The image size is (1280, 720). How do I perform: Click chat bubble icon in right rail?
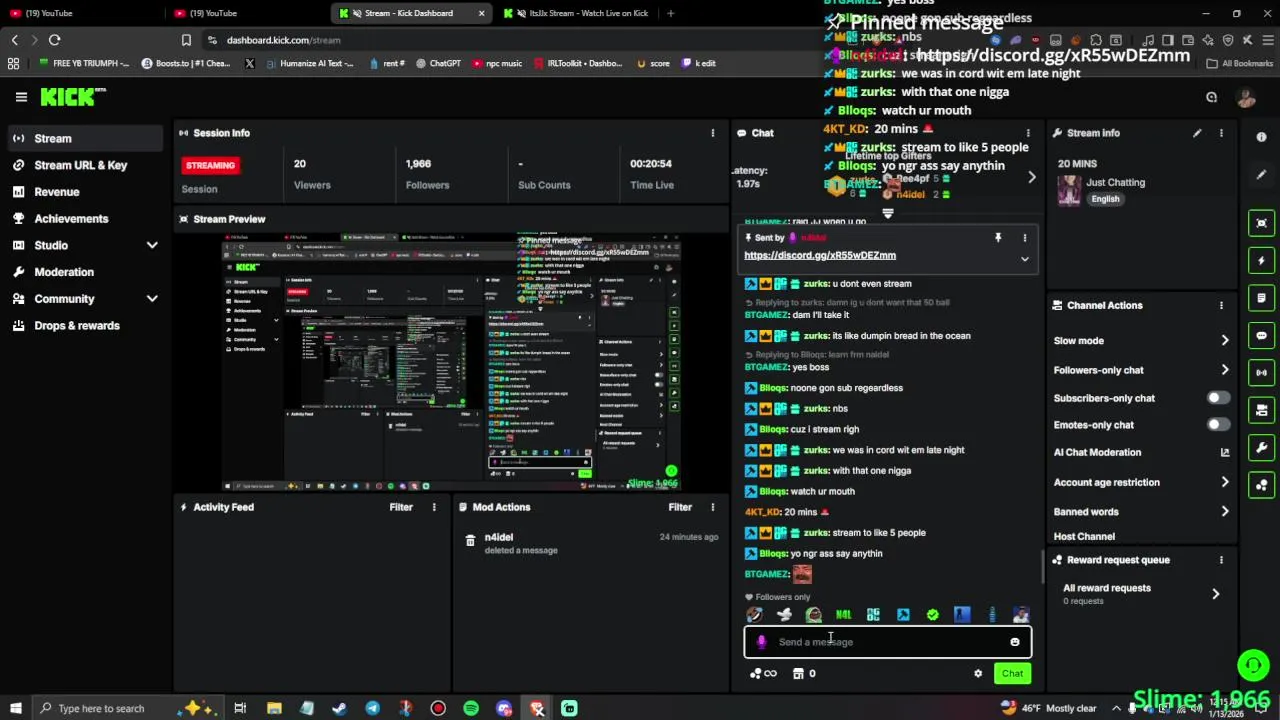[x=1262, y=336]
